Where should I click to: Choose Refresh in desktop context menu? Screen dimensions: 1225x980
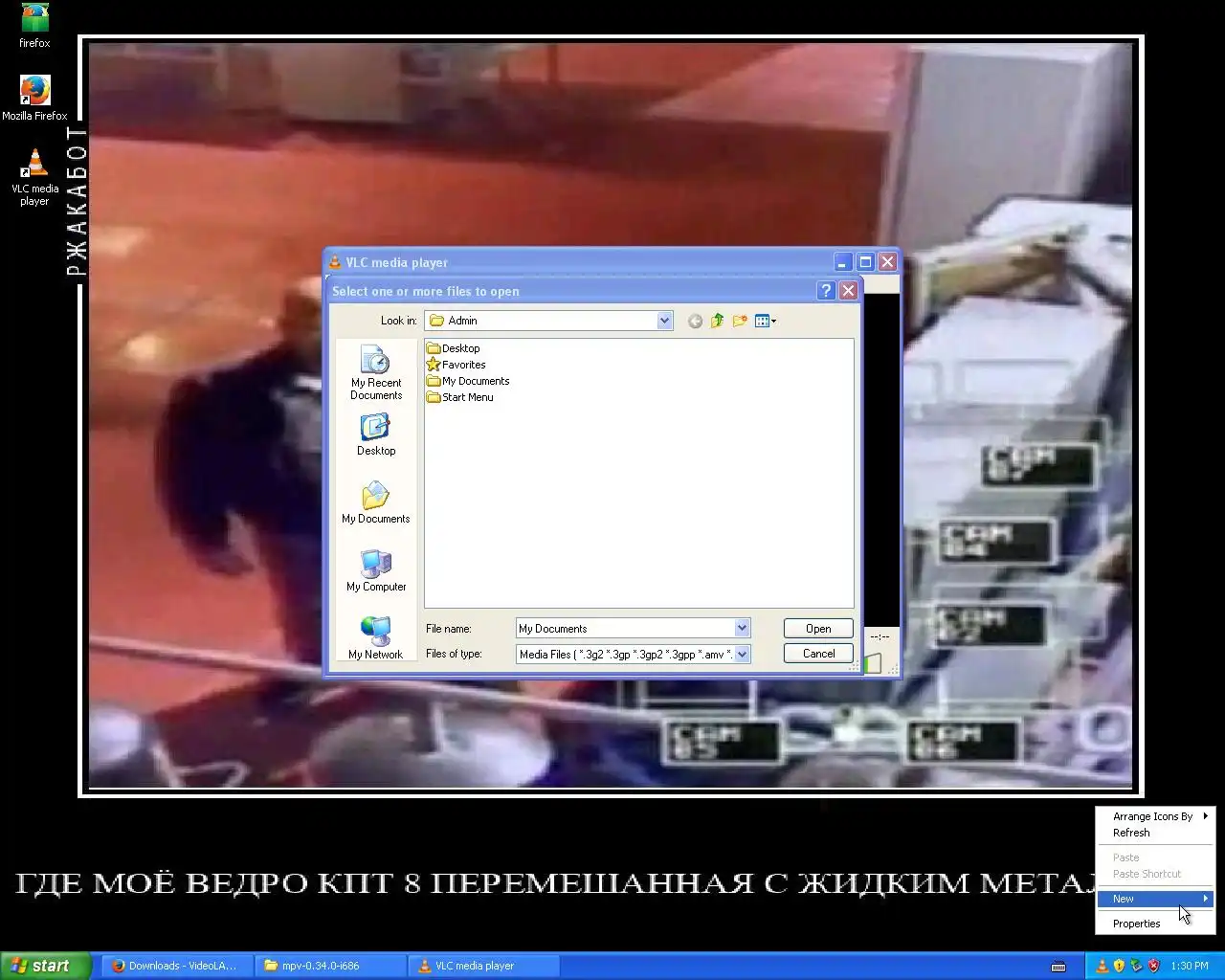pos(1155,833)
